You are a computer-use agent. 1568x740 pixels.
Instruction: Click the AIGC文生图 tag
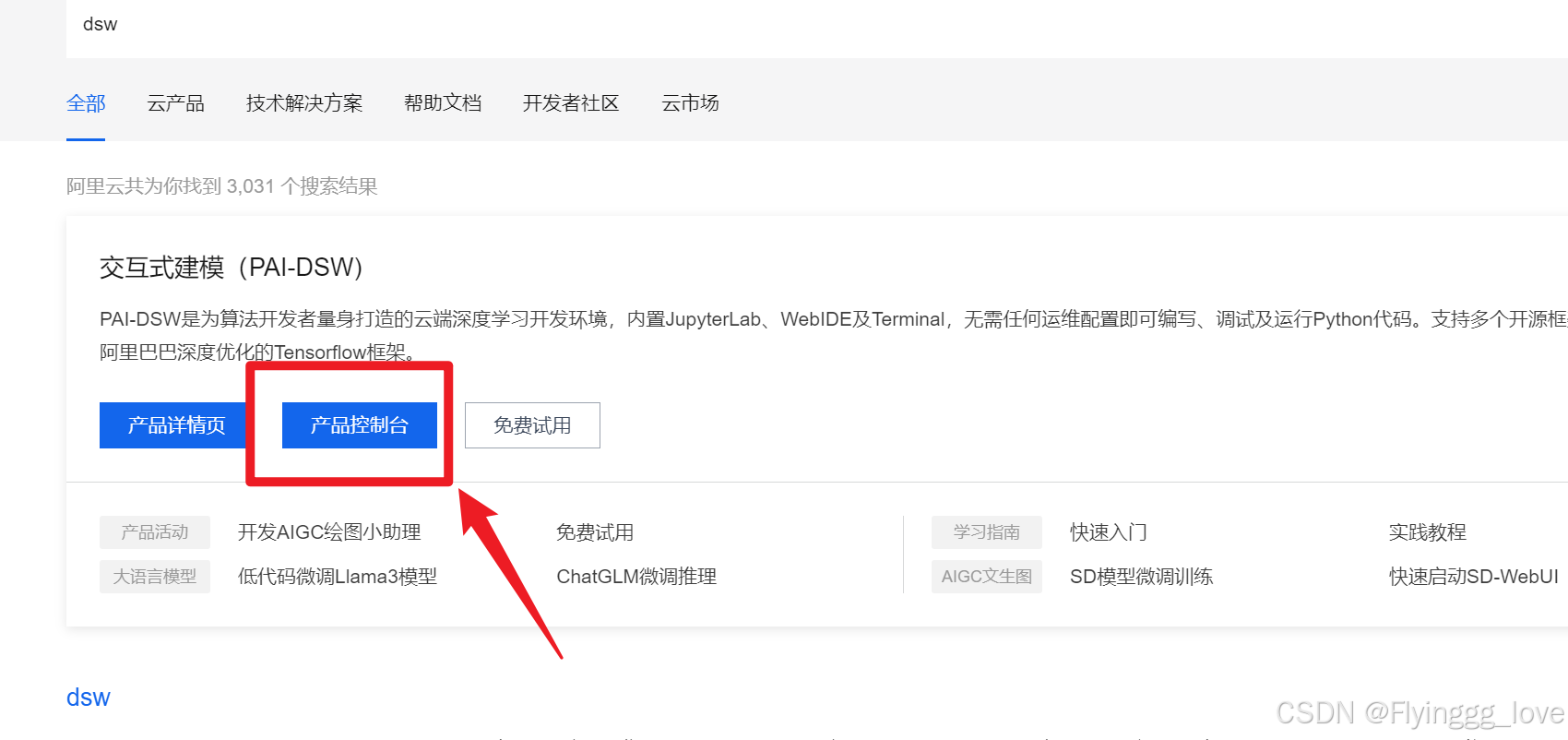pyautogui.click(x=987, y=577)
